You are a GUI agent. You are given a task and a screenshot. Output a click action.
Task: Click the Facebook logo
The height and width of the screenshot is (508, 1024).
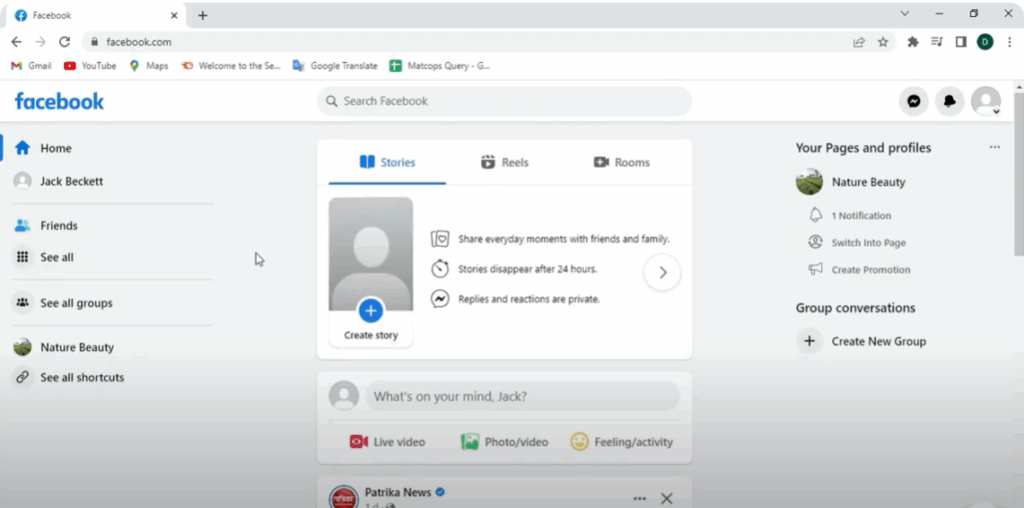point(59,101)
